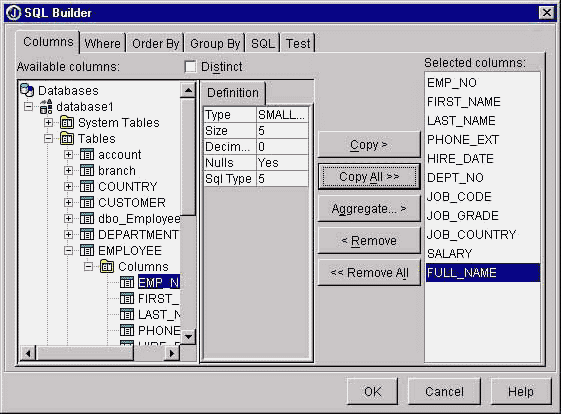This screenshot has height=414, width=561.
Task: Click the CUSTOMER table icon
Action: [x=87, y=203]
